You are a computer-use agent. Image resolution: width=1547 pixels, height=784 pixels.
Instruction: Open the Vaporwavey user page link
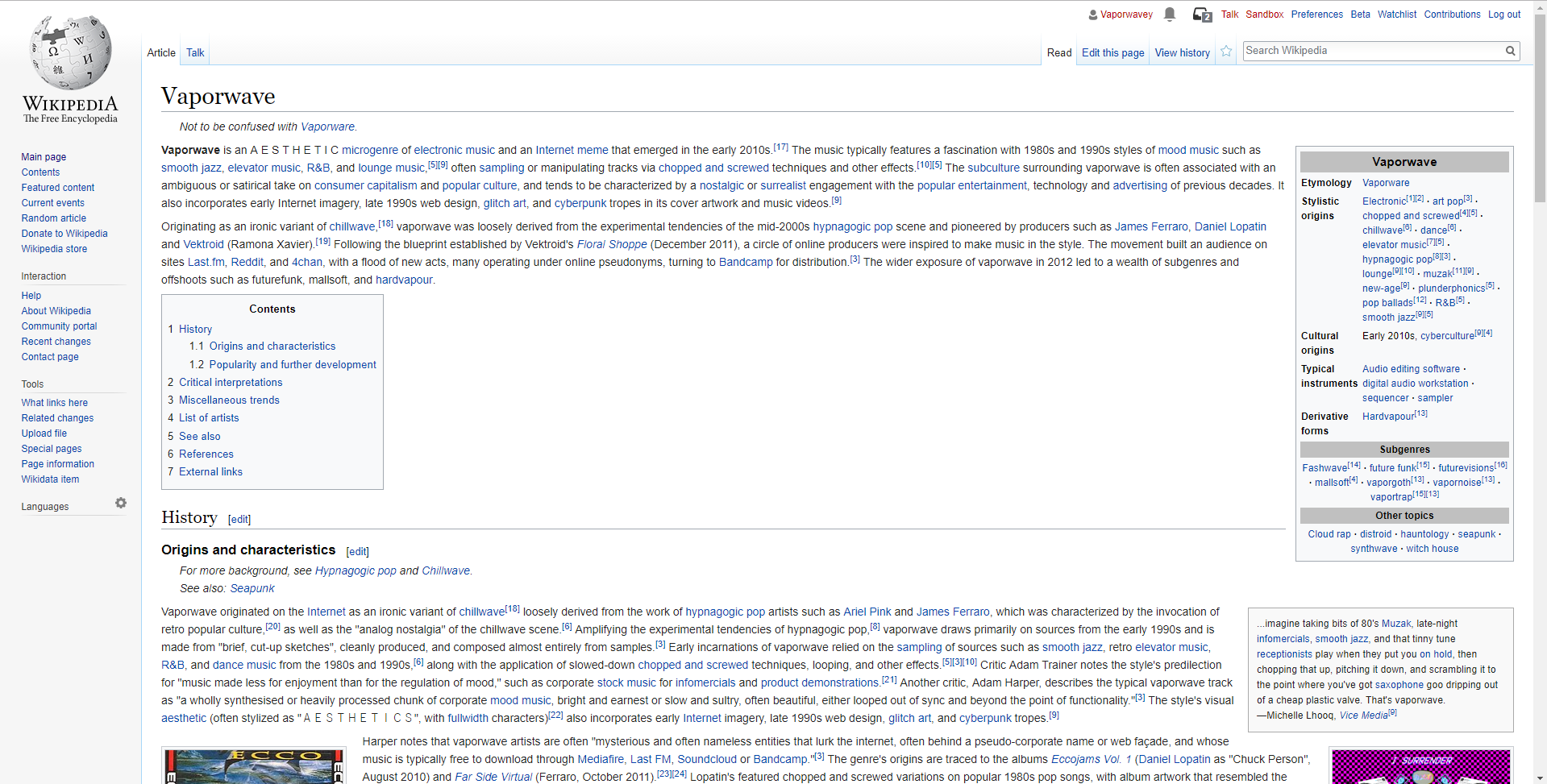pyautogui.click(x=1126, y=15)
